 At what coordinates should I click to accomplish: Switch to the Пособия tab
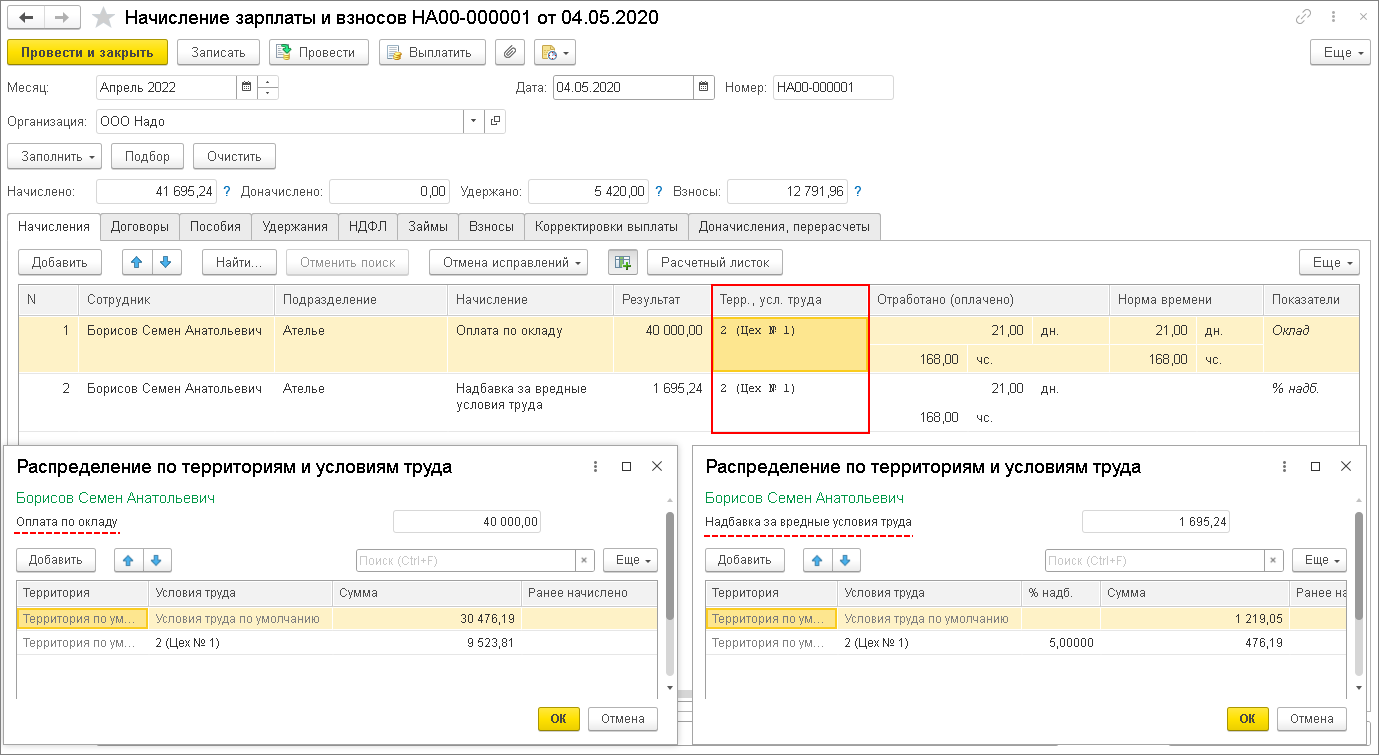(216, 227)
